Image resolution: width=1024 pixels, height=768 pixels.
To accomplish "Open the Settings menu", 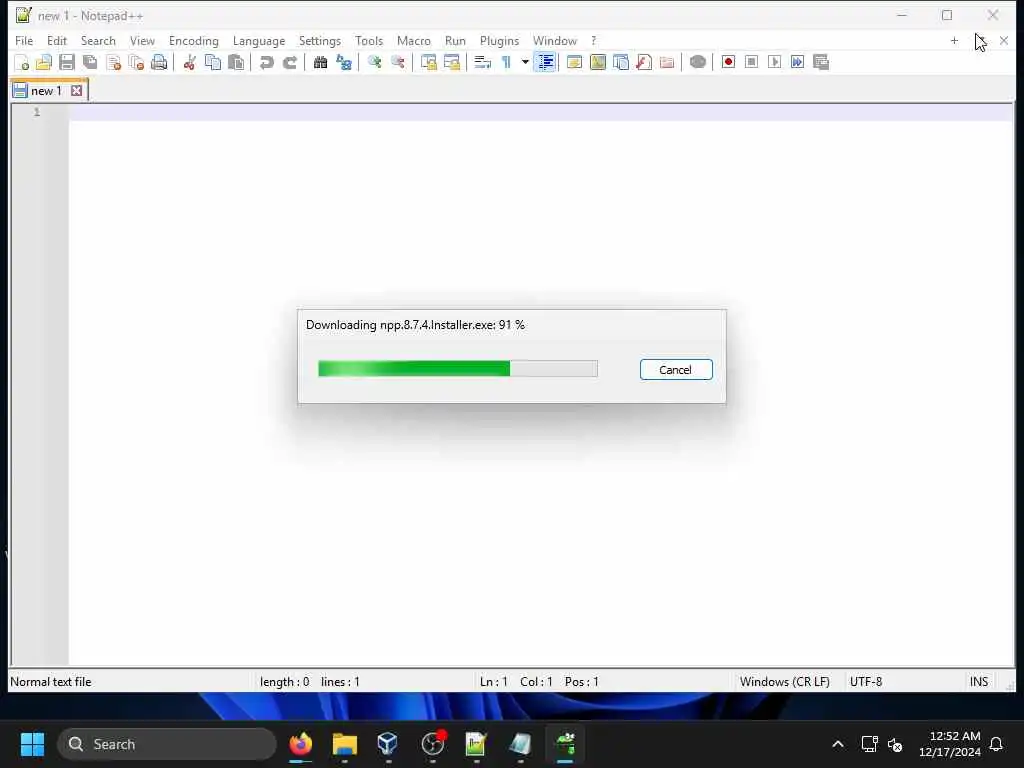I will (x=320, y=40).
